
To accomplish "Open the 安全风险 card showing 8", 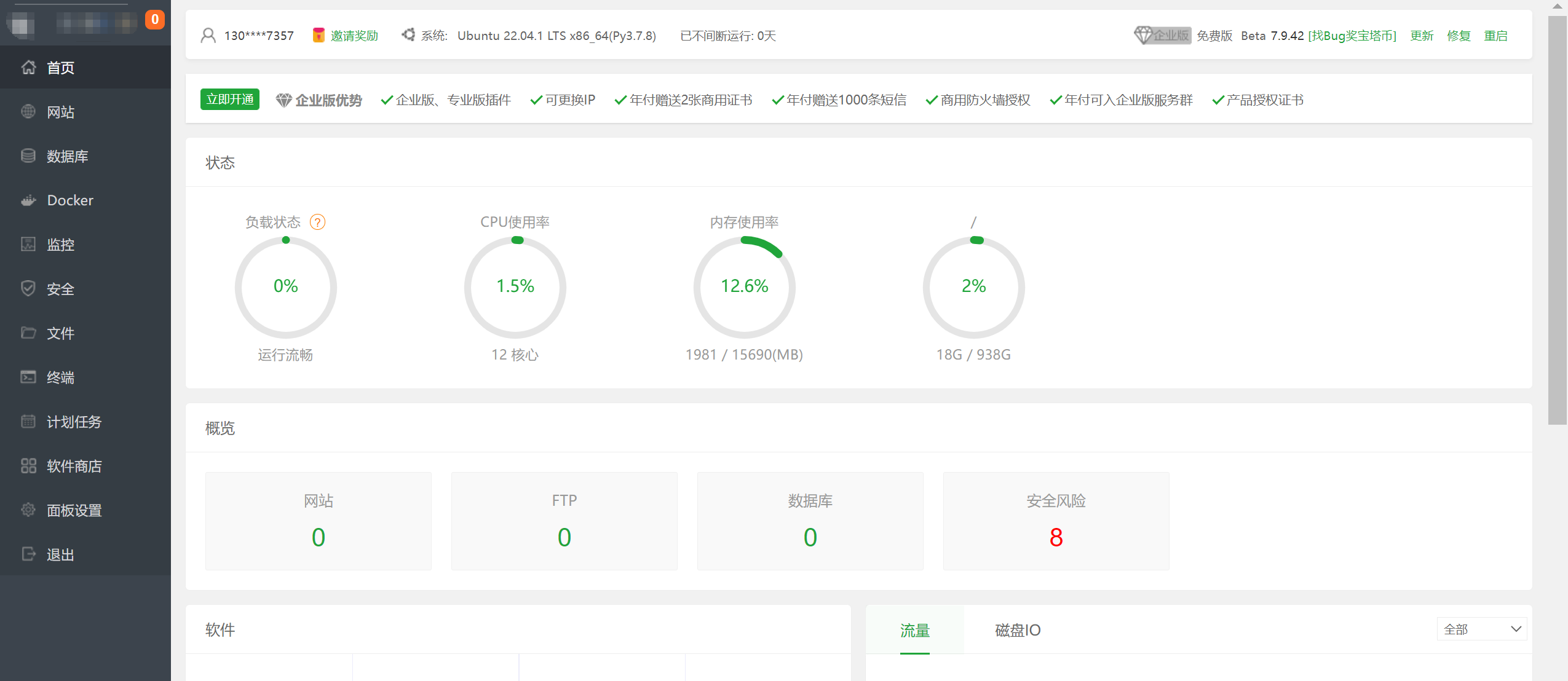I will tap(1056, 521).
